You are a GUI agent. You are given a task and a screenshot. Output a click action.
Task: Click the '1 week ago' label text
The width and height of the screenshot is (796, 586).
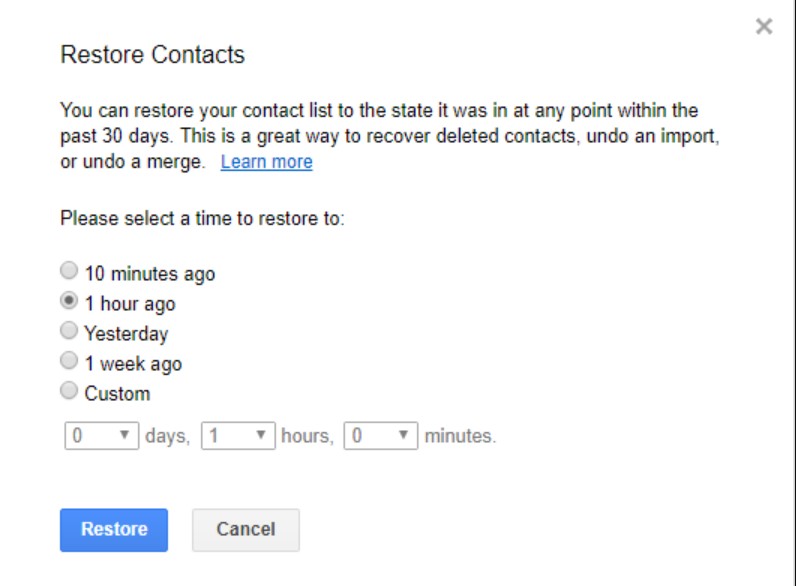(133, 364)
